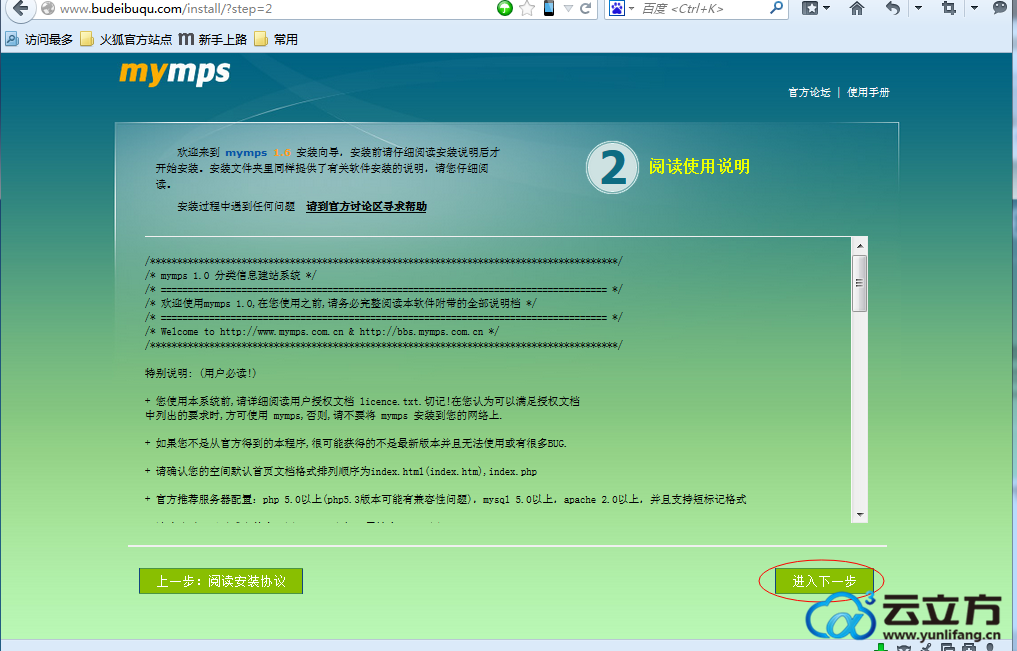
Task: Click the search magnifier icon
Action: pos(776,8)
